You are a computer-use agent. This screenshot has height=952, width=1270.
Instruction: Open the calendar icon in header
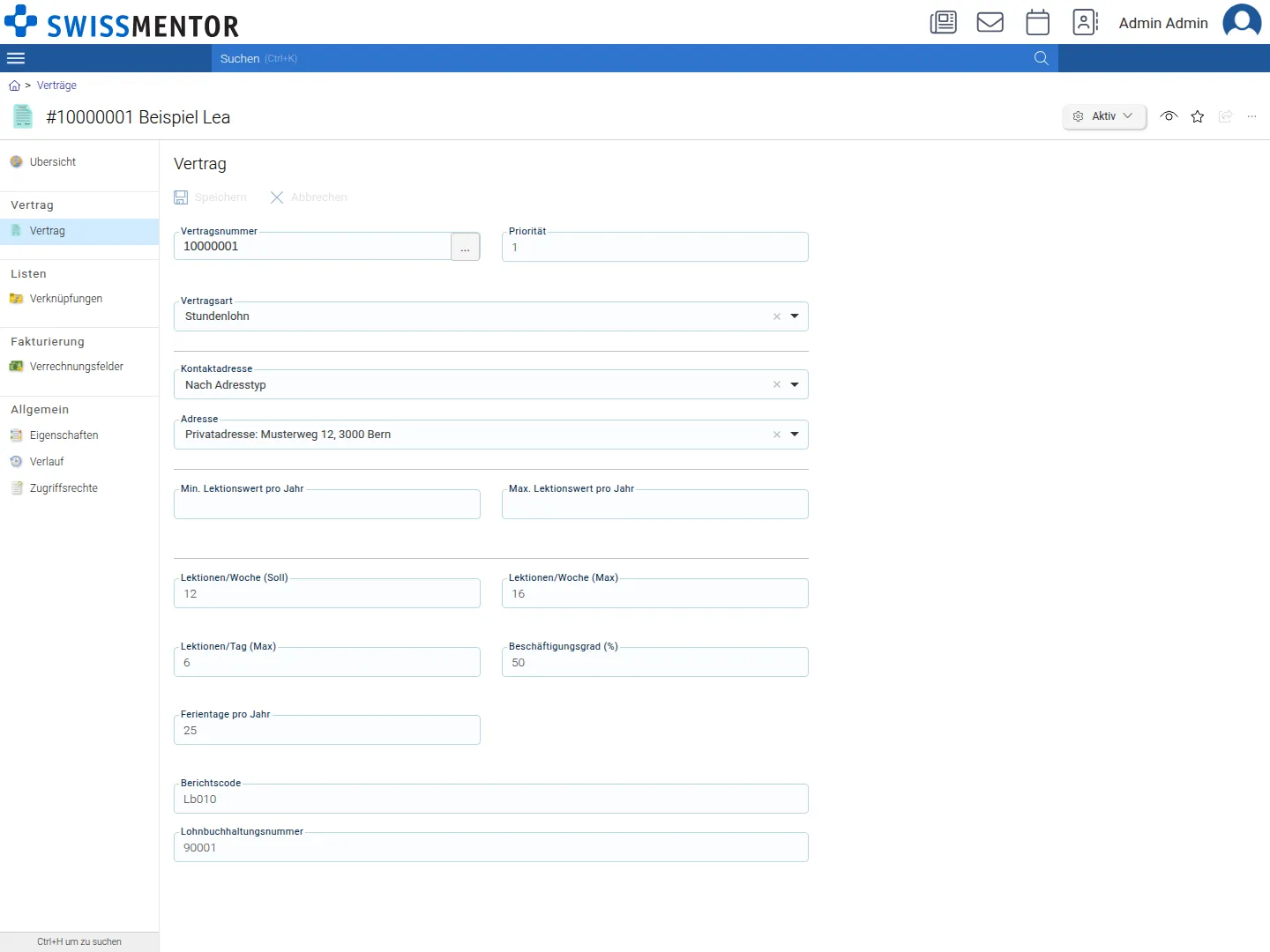[x=1038, y=22]
